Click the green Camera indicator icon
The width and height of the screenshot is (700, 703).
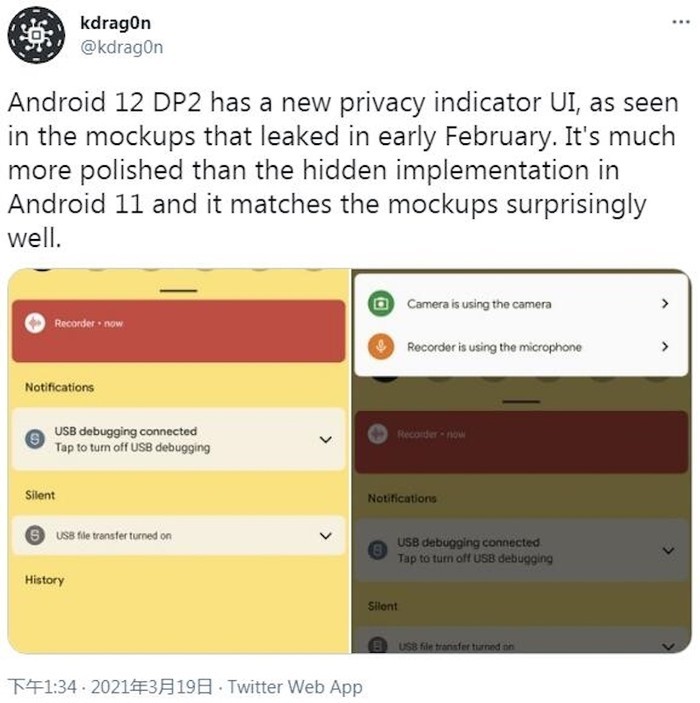point(379,303)
